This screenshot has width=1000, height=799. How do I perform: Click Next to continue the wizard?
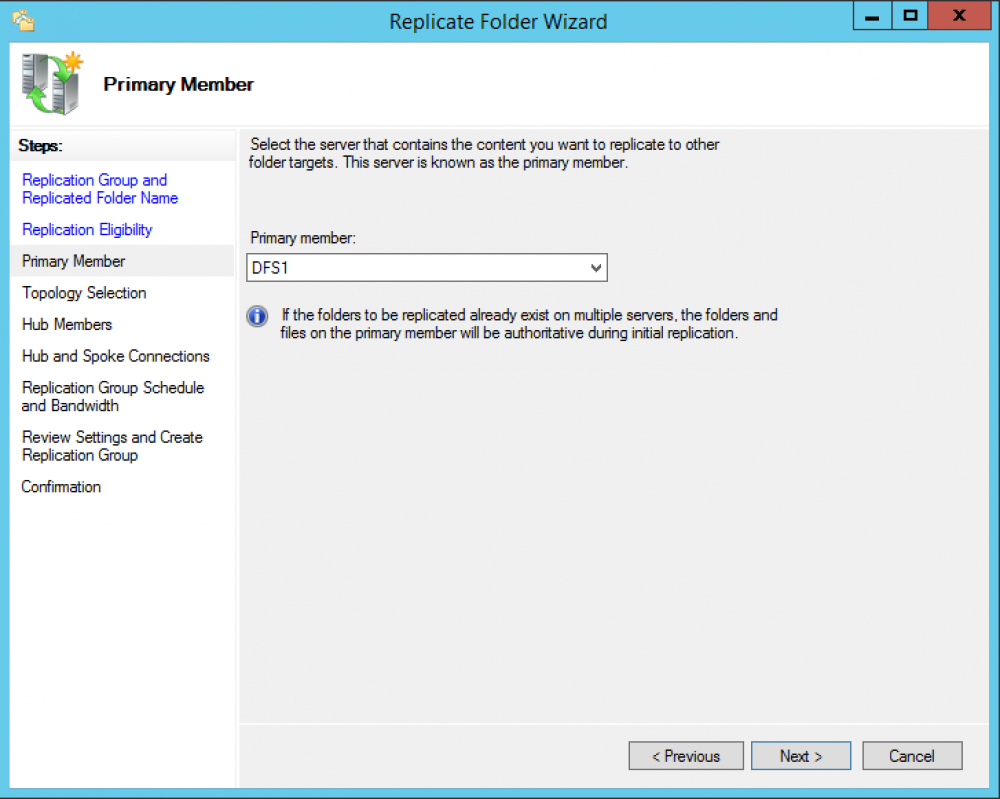pyautogui.click(x=800, y=756)
